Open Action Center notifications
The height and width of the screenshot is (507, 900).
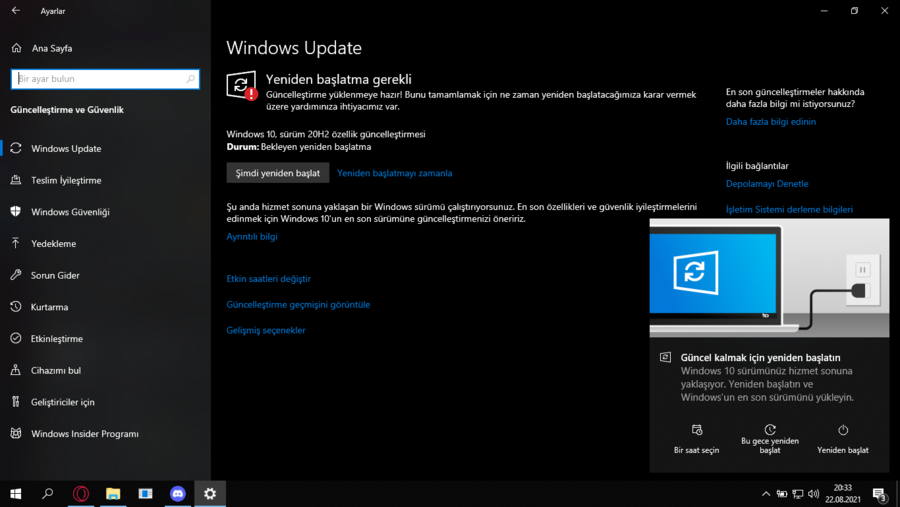[x=880, y=494]
